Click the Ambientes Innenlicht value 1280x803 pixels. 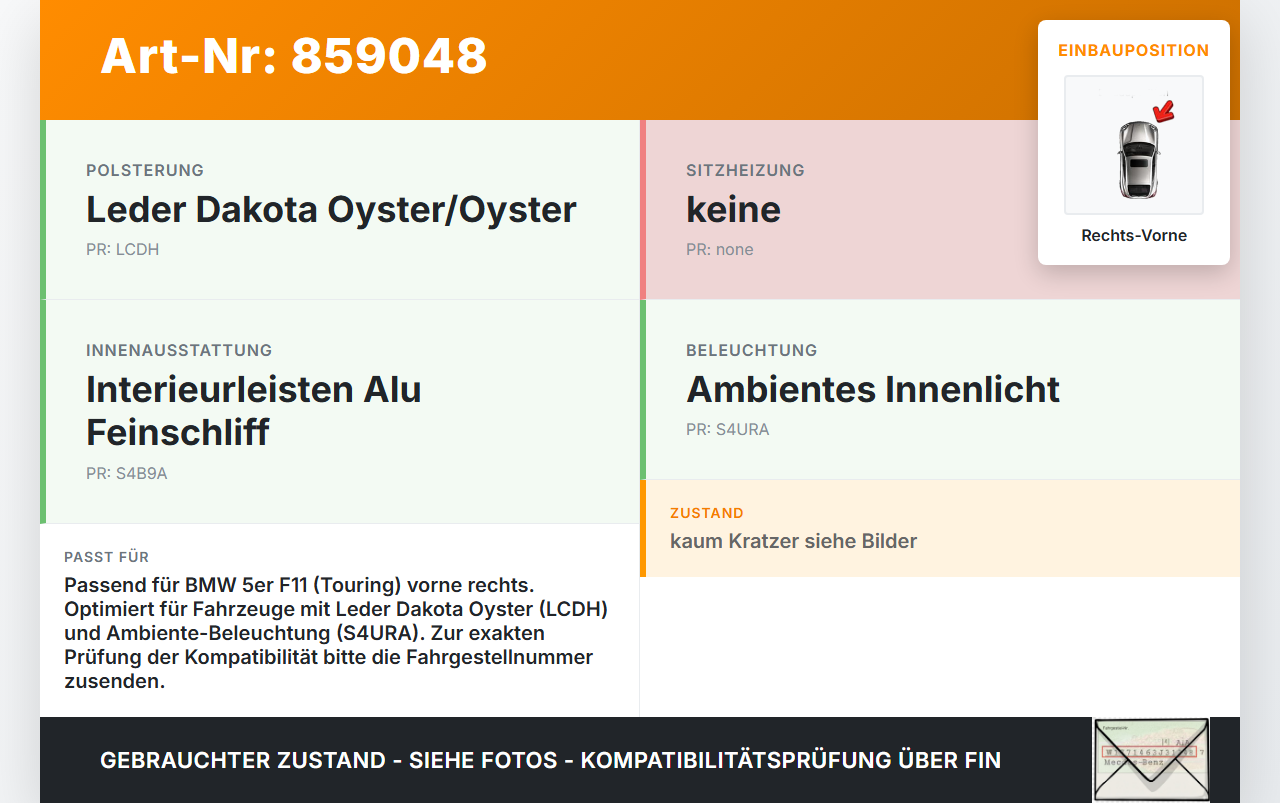pyautogui.click(x=873, y=389)
